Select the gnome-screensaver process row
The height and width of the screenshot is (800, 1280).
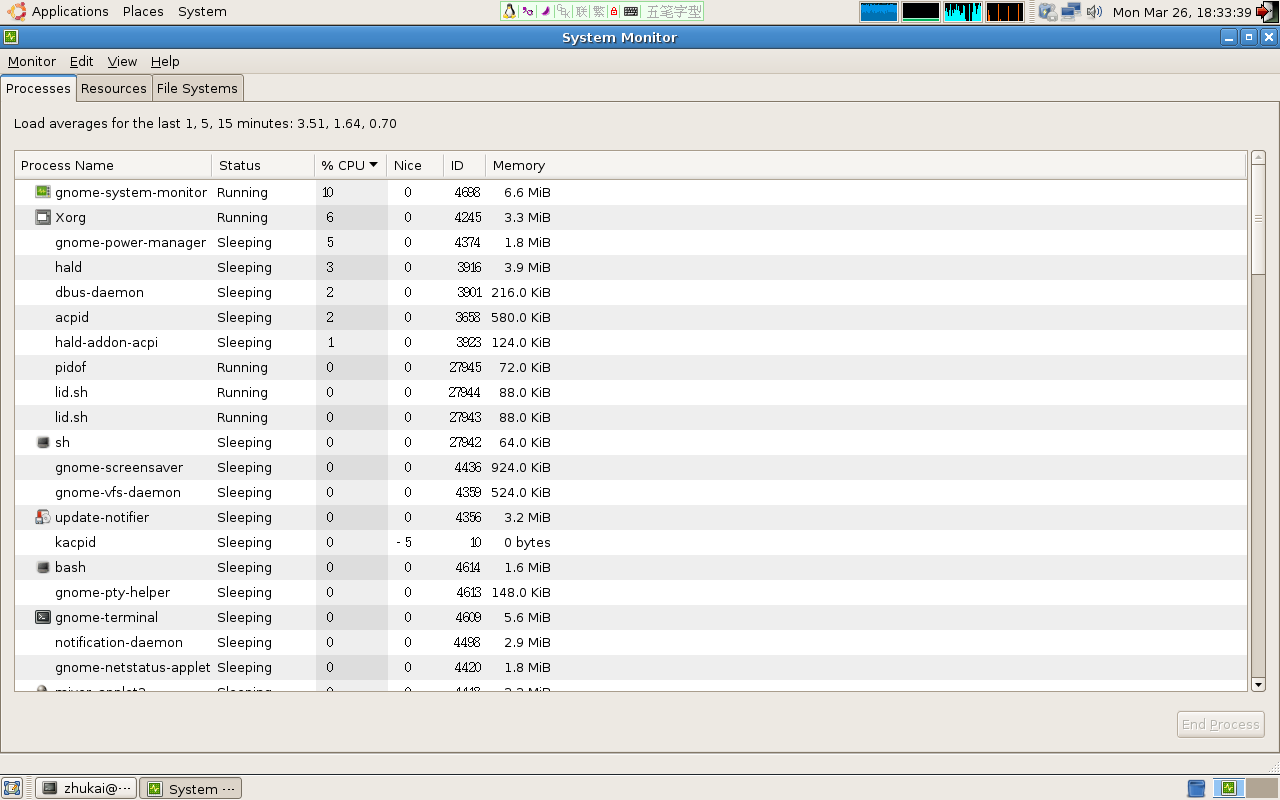(631, 467)
